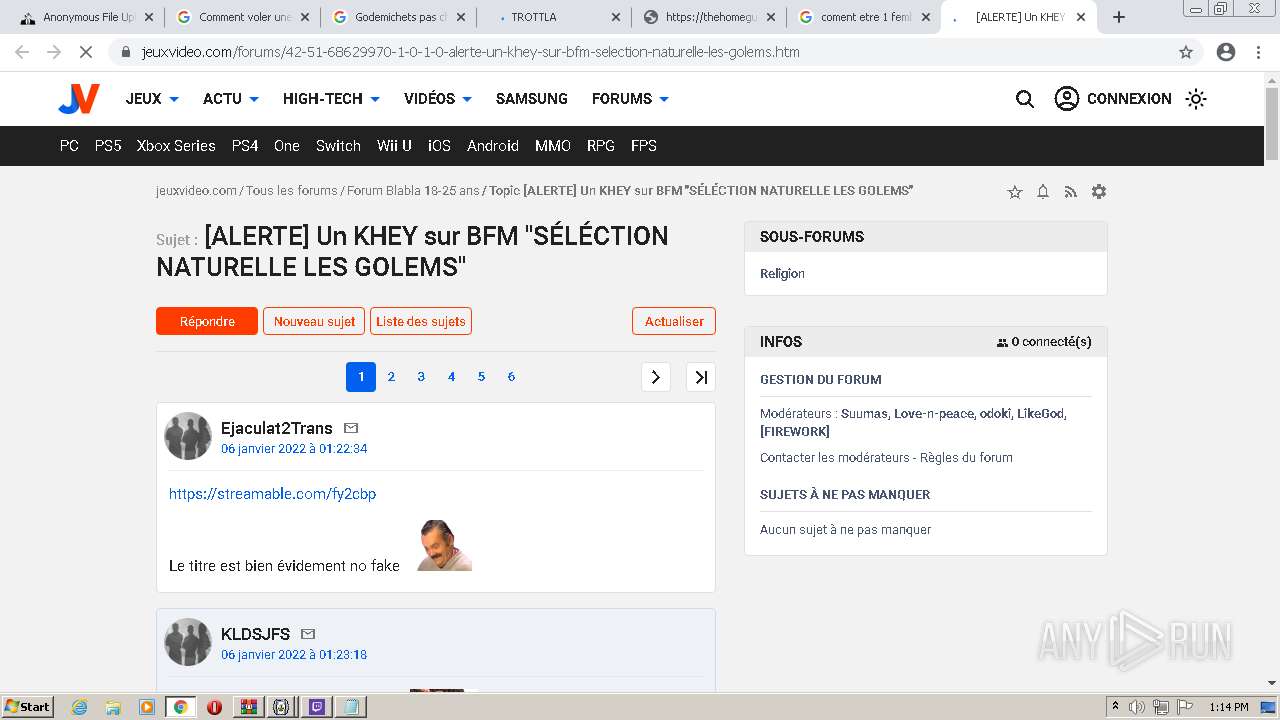This screenshot has width=1280, height=720.
Task: Open the jeuxvideo.com JV logo
Action: coord(79,99)
